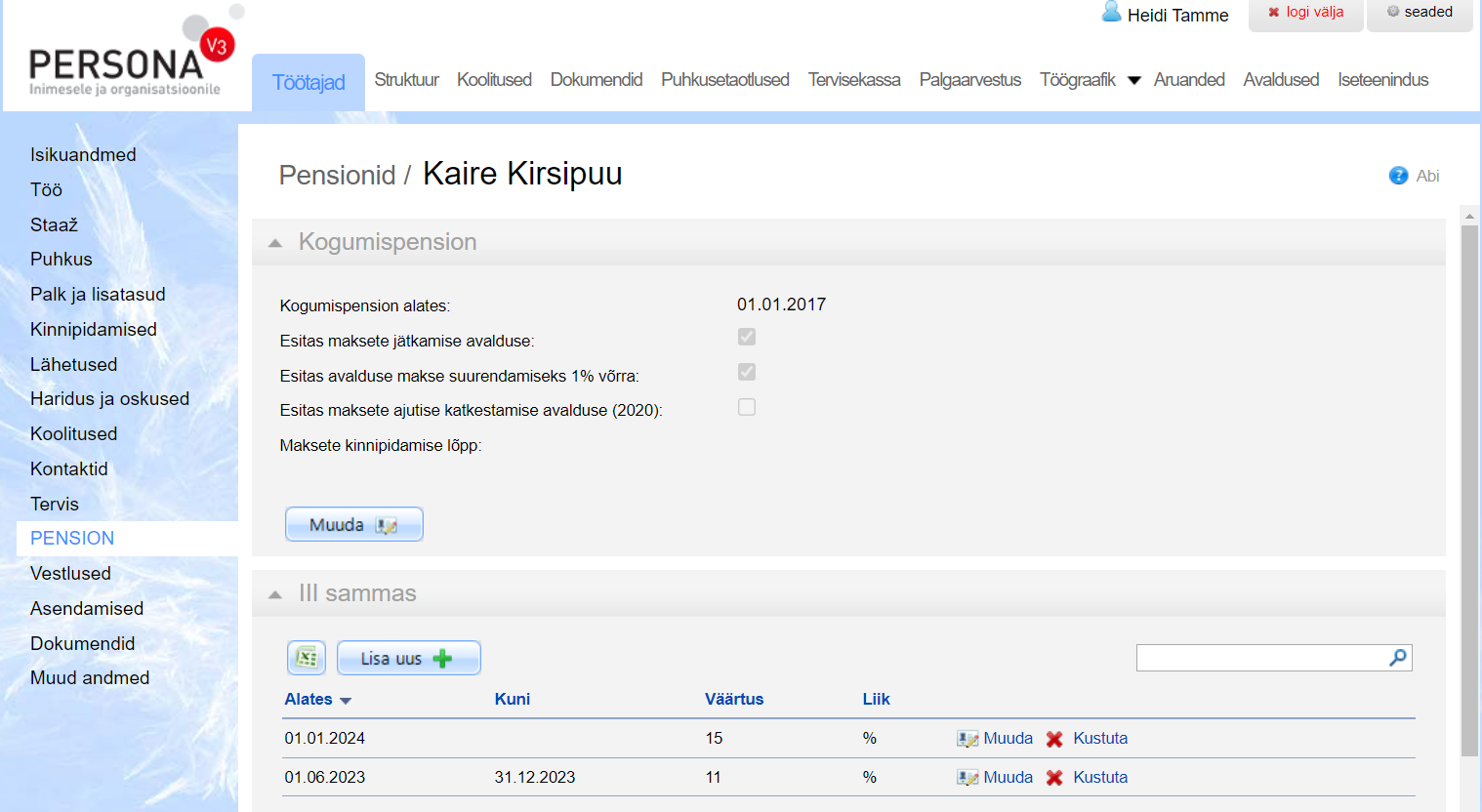
Task: Toggle makse suurendamiseks 1% checkbox
Action: pyautogui.click(x=747, y=372)
